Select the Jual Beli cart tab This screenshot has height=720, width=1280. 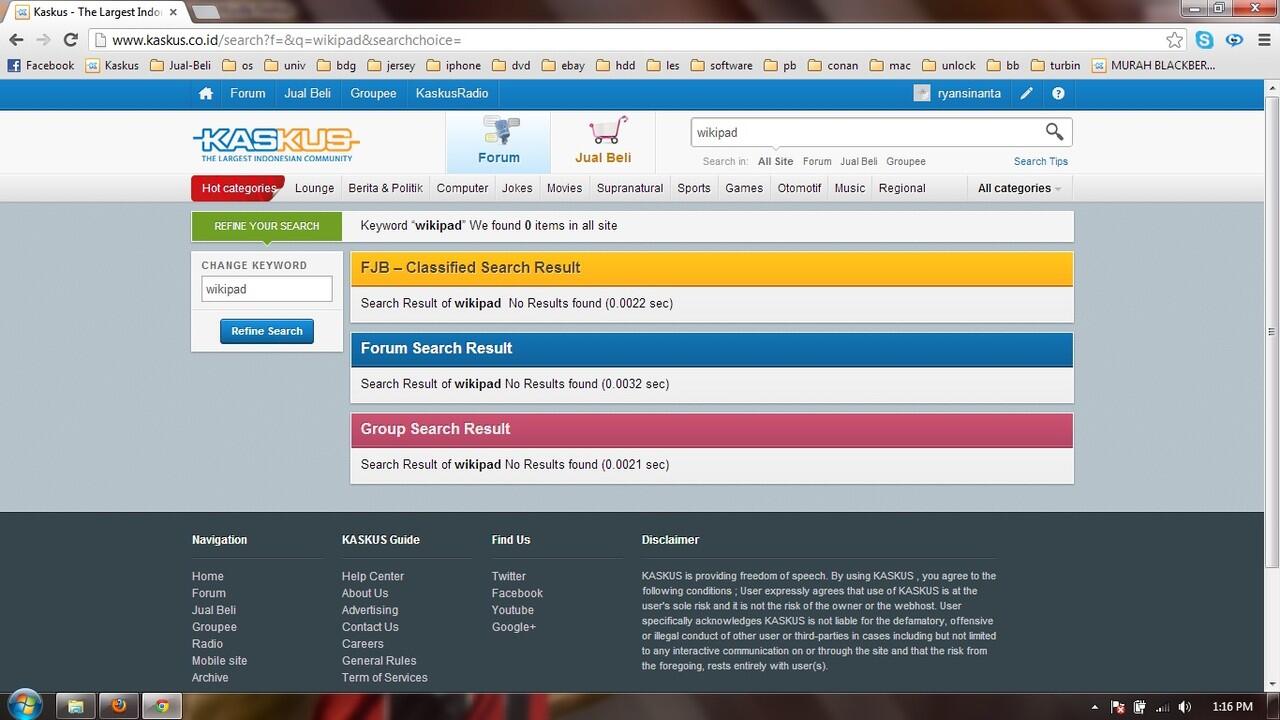point(603,141)
